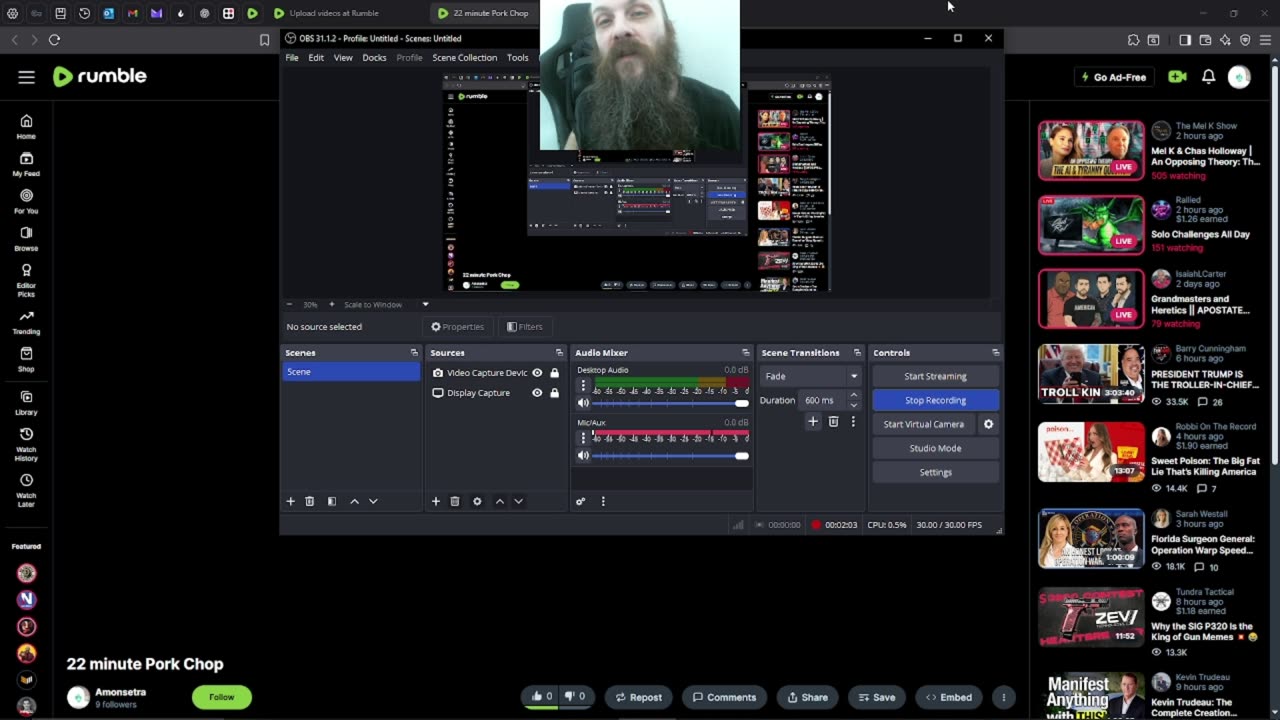The height and width of the screenshot is (720, 1280).
Task: Click Stop Recording in OBS
Action: (935, 400)
